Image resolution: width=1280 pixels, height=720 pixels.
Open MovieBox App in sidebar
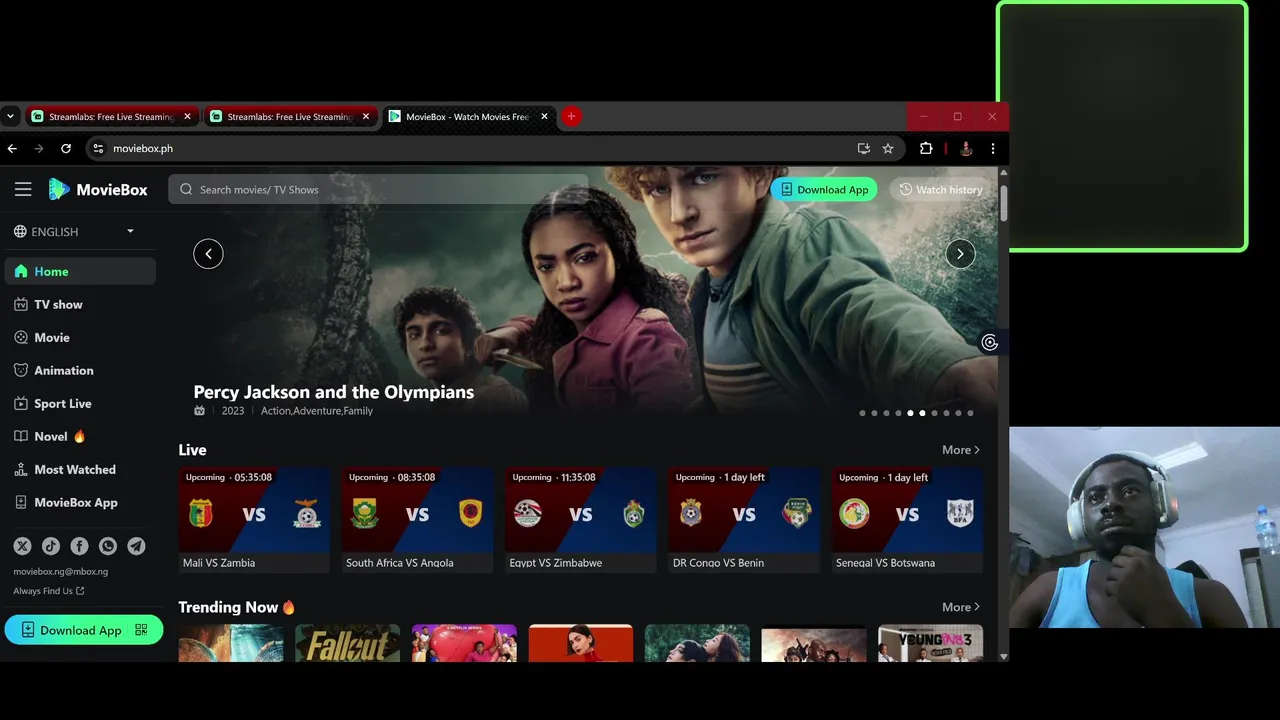click(80, 502)
